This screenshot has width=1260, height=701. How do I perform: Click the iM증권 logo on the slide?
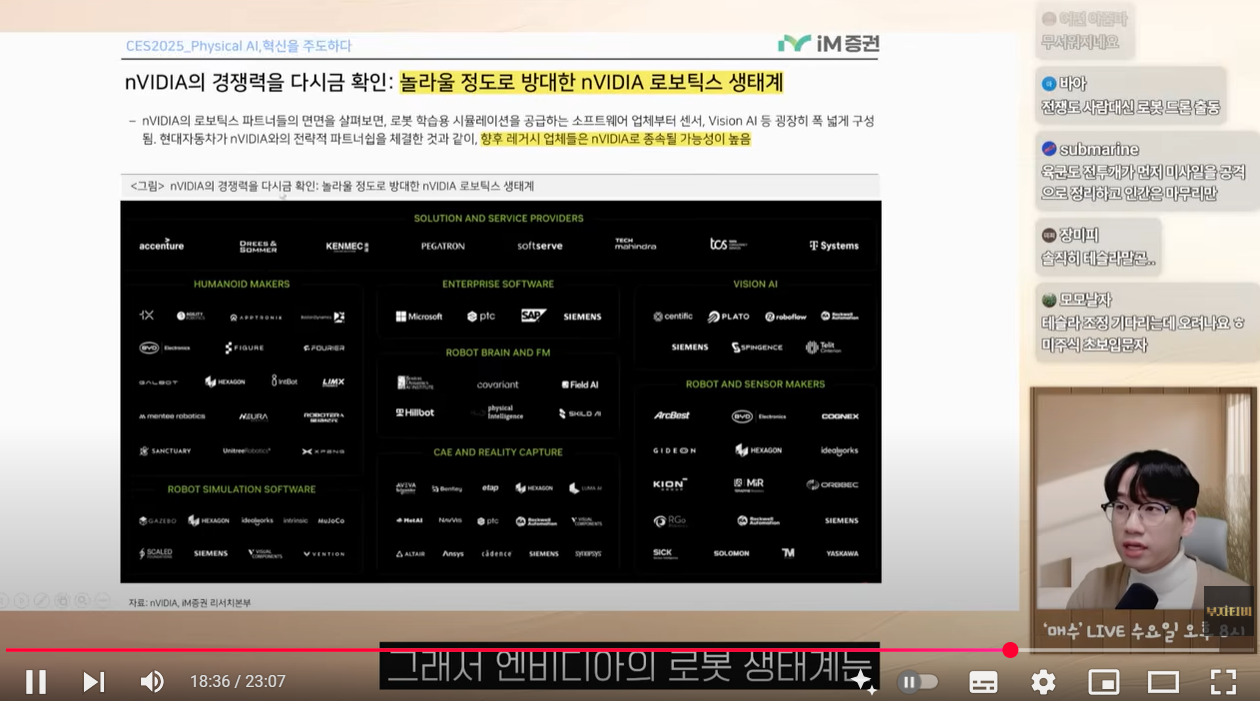[829, 43]
